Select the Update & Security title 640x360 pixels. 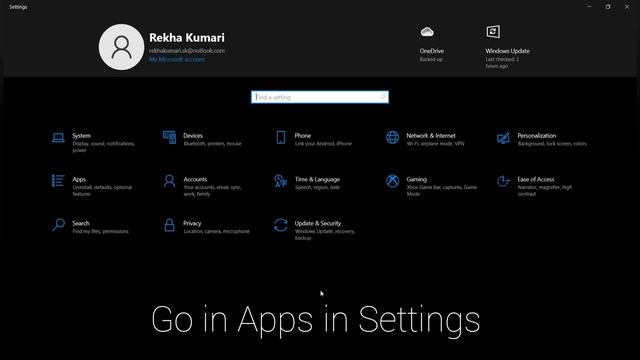318,223
